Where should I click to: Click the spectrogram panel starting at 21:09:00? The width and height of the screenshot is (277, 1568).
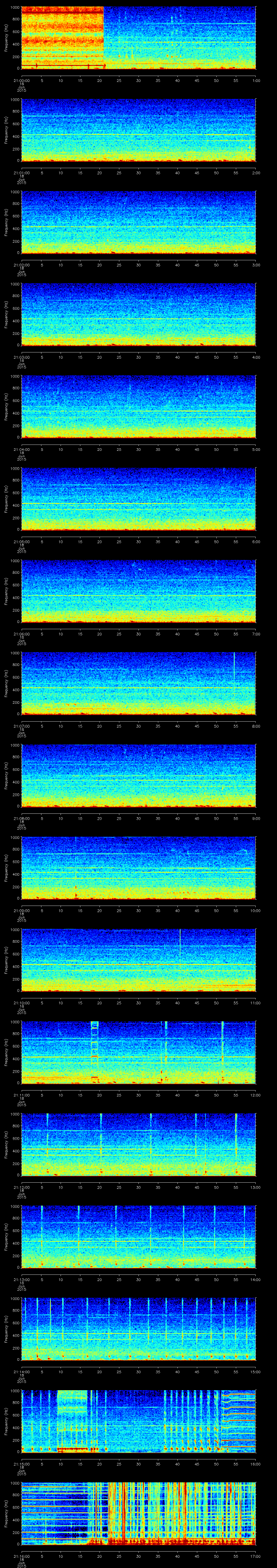tap(139, 868)
